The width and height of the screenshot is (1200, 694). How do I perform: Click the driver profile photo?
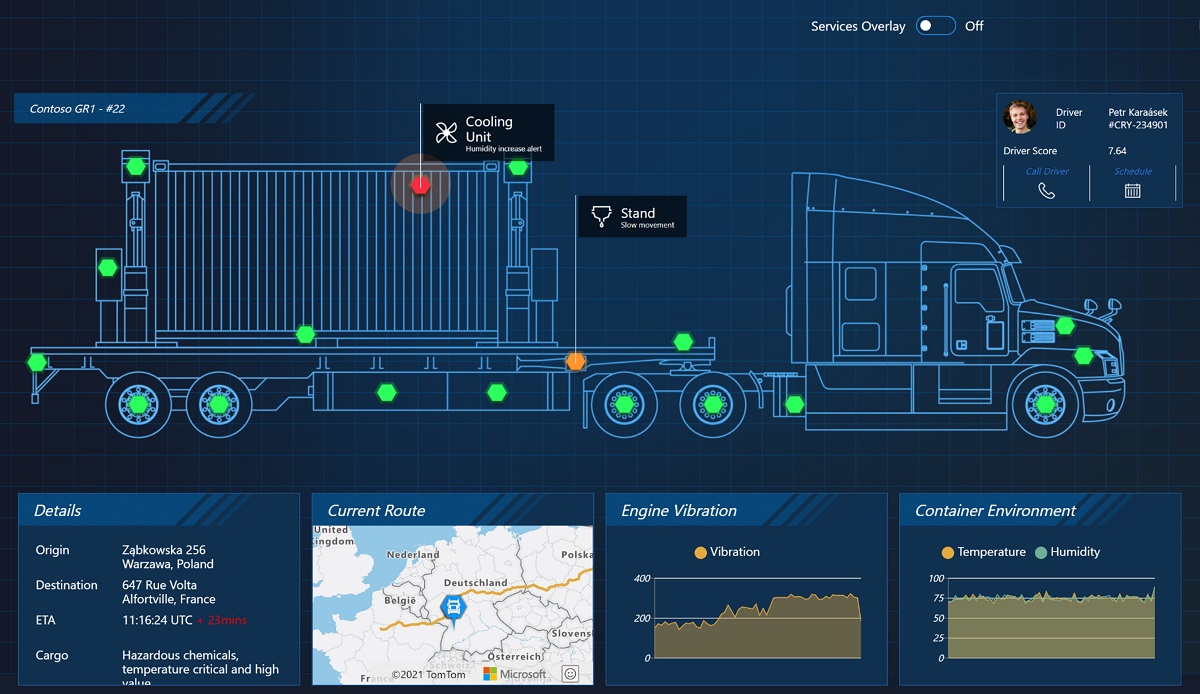(x=1020, y=117)
